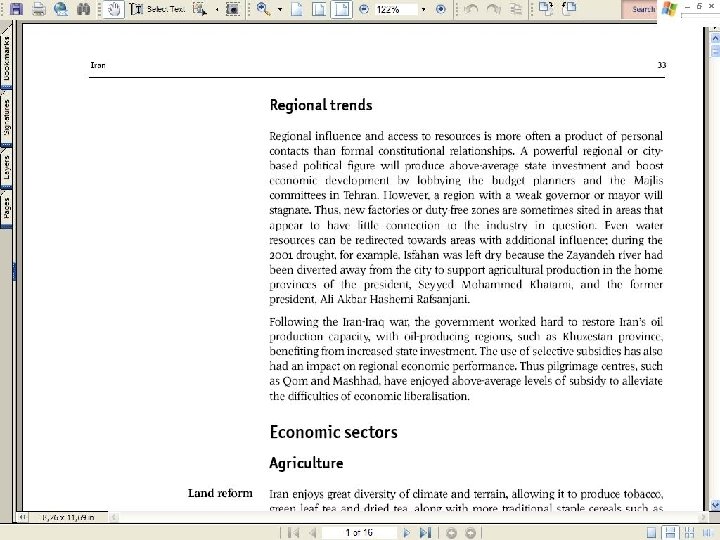This screenshot has width=720, height=540.
Task: Click the 122% zoom percentage field
Action: pos(396,9)
